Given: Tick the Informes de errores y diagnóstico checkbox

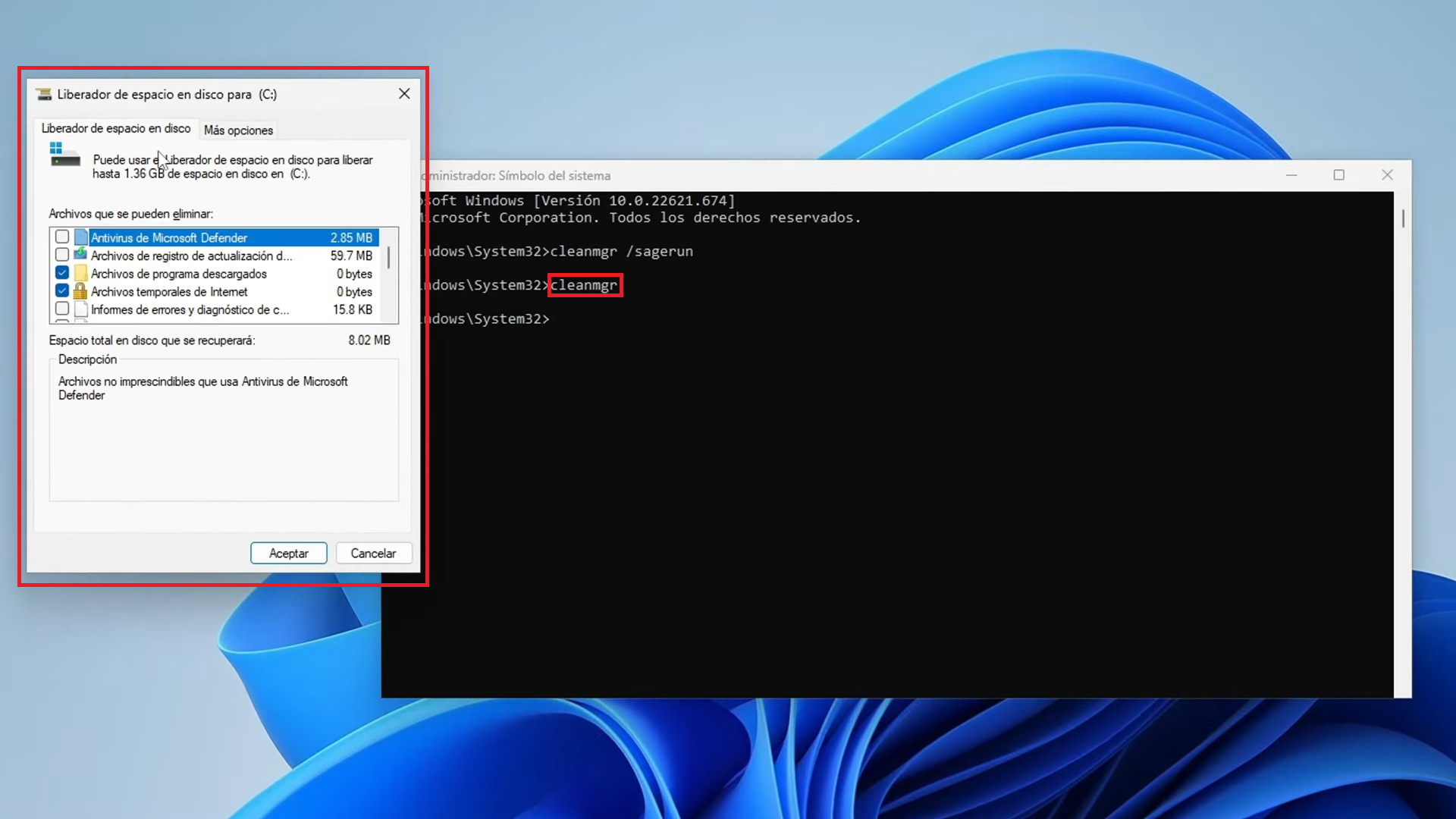Looking at the screenshot, I should (x=62, y=309).
